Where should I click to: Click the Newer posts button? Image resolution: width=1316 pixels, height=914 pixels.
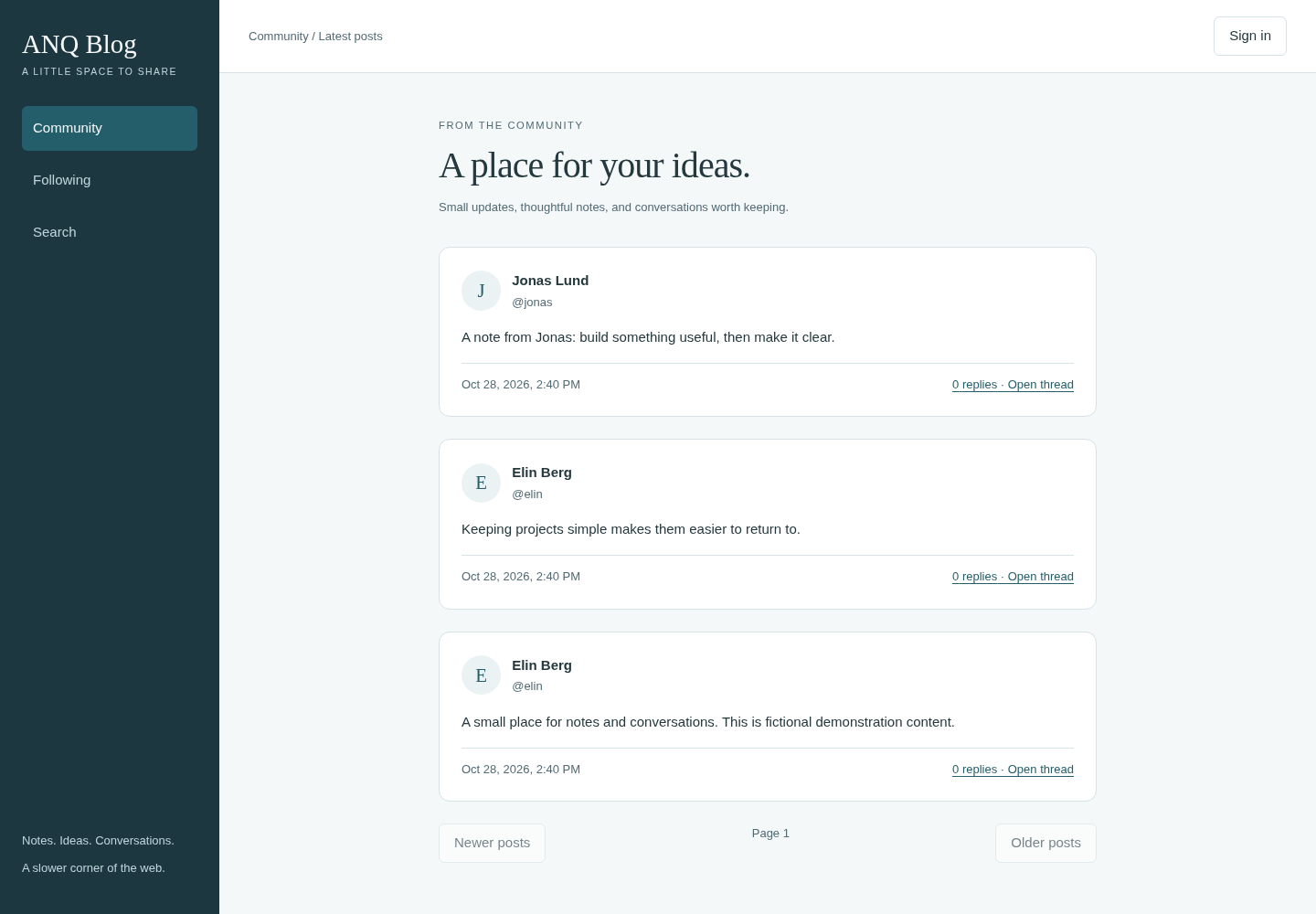[492, 843]
